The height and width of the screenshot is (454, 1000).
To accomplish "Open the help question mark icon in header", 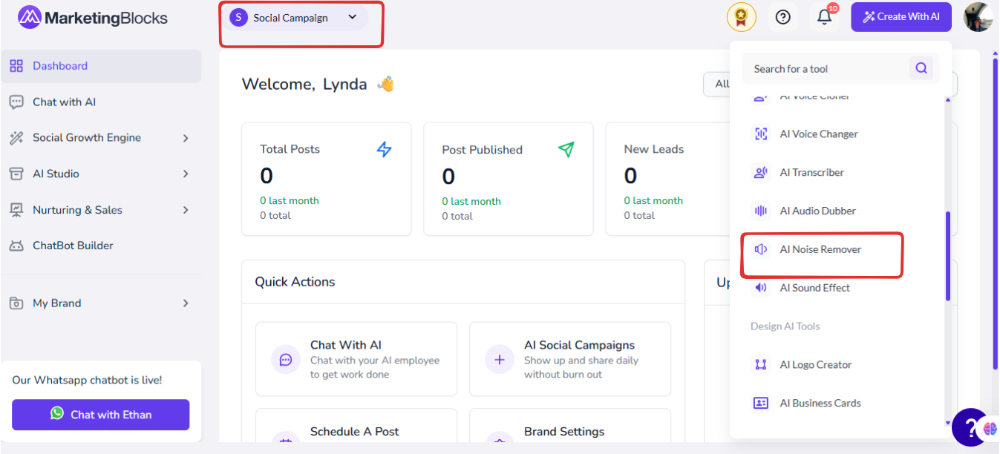I will (783, 17).
